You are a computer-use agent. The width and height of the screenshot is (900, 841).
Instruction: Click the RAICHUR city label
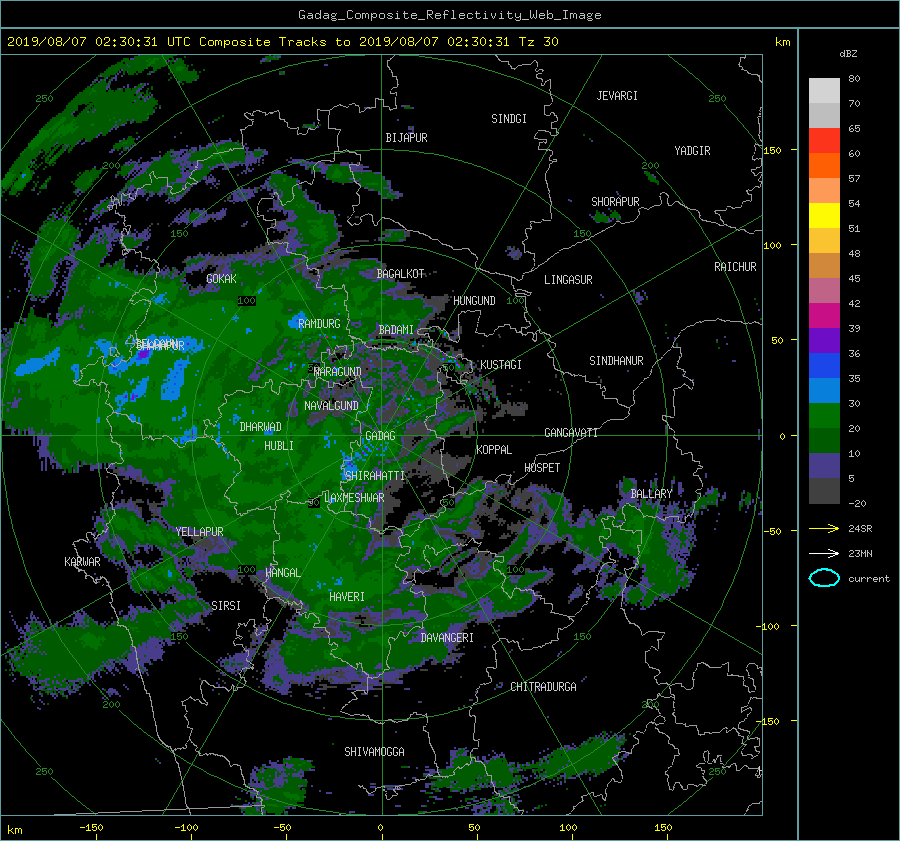[x=735, y=267]
